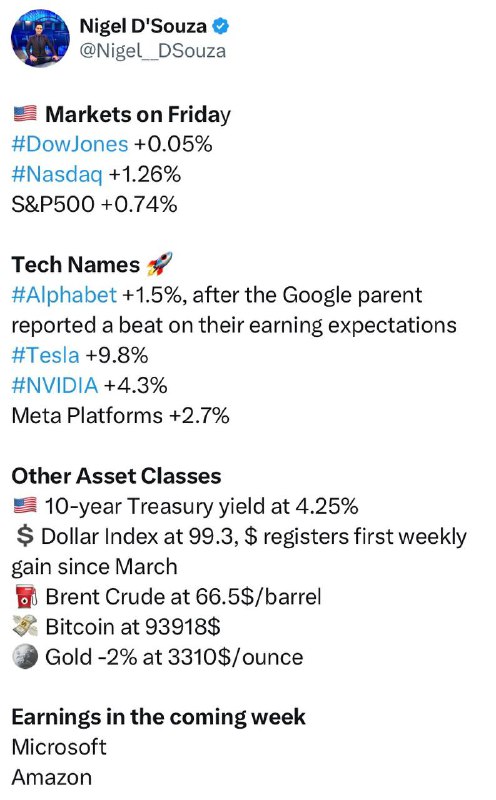
Task: Open the #Tesla hashtag
Action: (x=45, y=356)
